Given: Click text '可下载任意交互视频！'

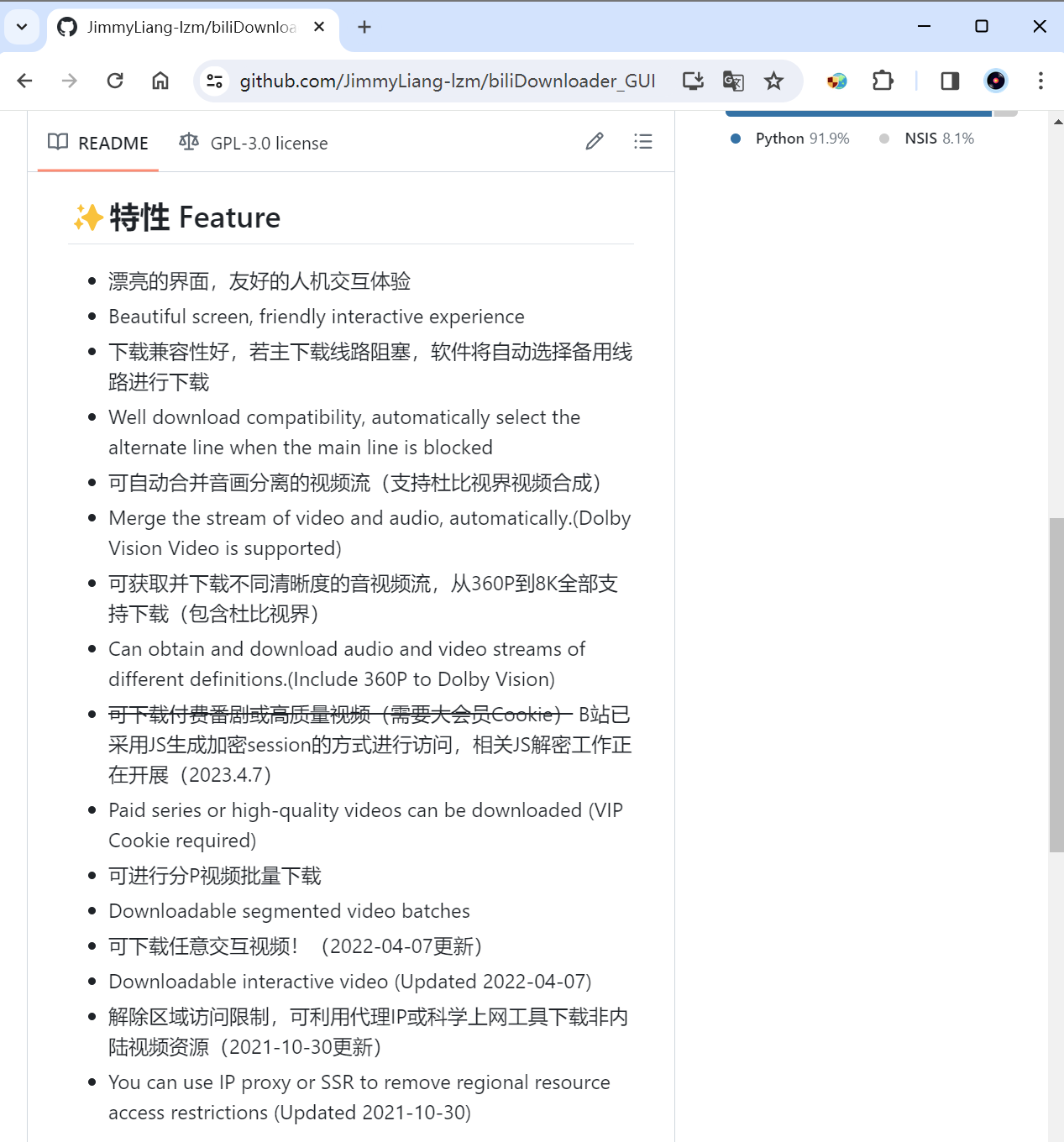Looking at the screenshot, I should pos(204,946).
